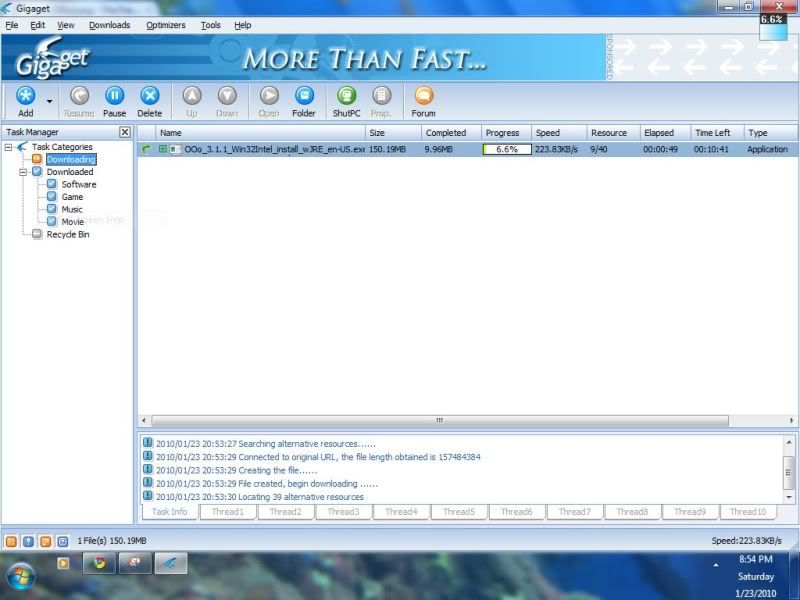Open the Downloads menu
800x600 pixels.
click(109, 25)
